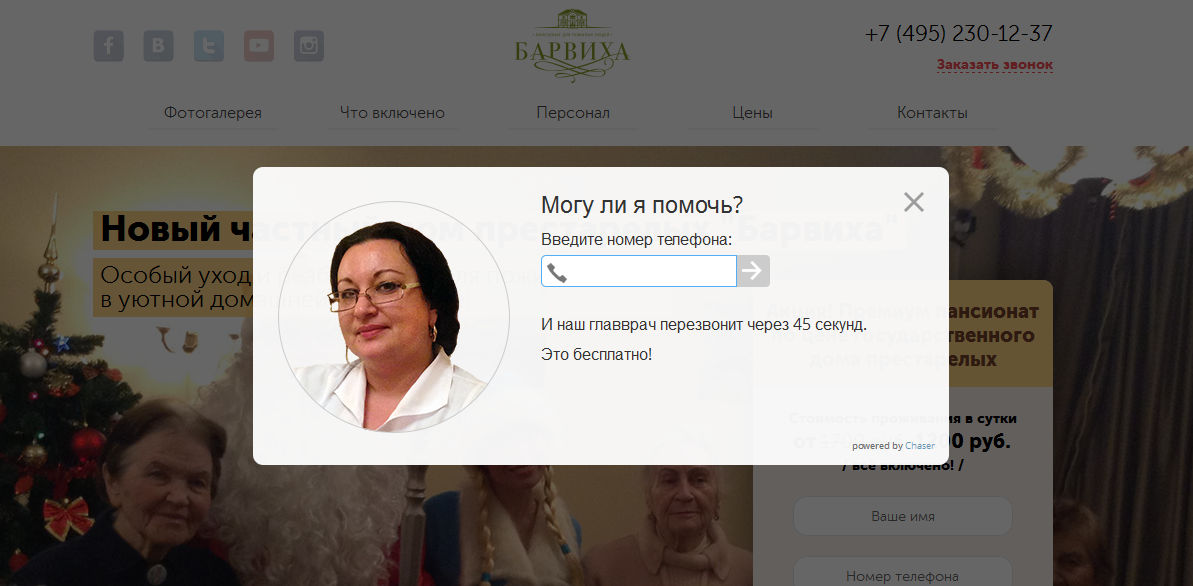Image resolution: width=1193 pixels, height=586 pixels.
Task: Open the Facebook social icon
Action: point(109,46)
